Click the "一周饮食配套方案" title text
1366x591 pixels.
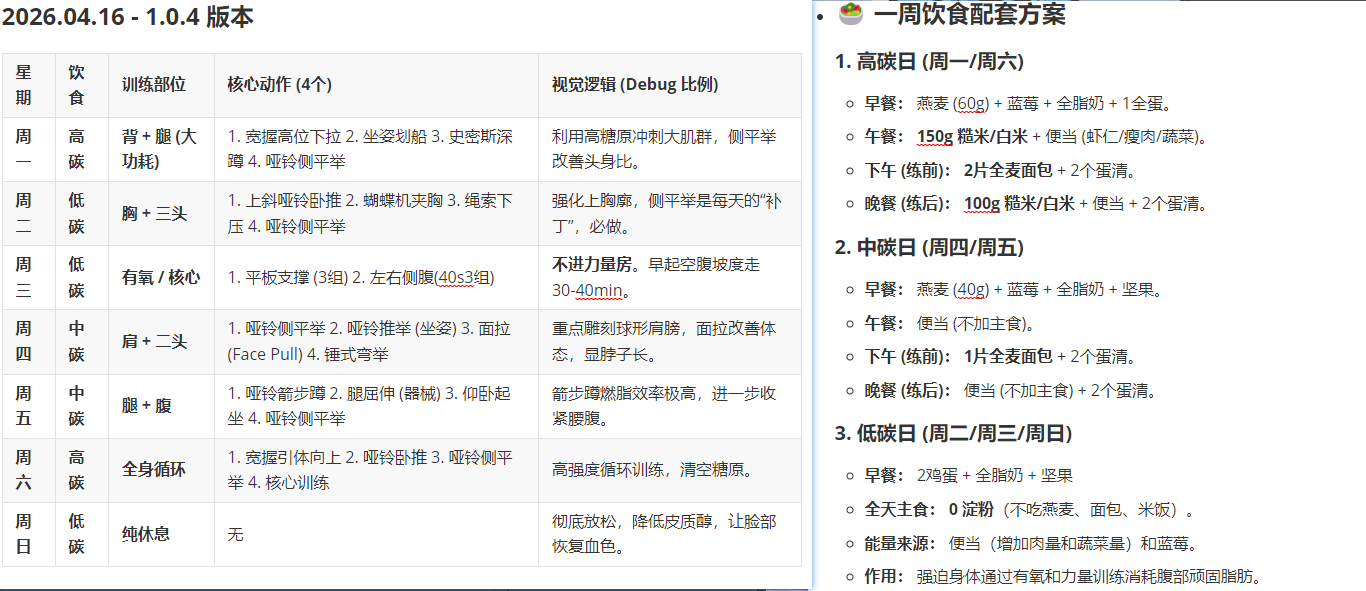click(969, 15)
